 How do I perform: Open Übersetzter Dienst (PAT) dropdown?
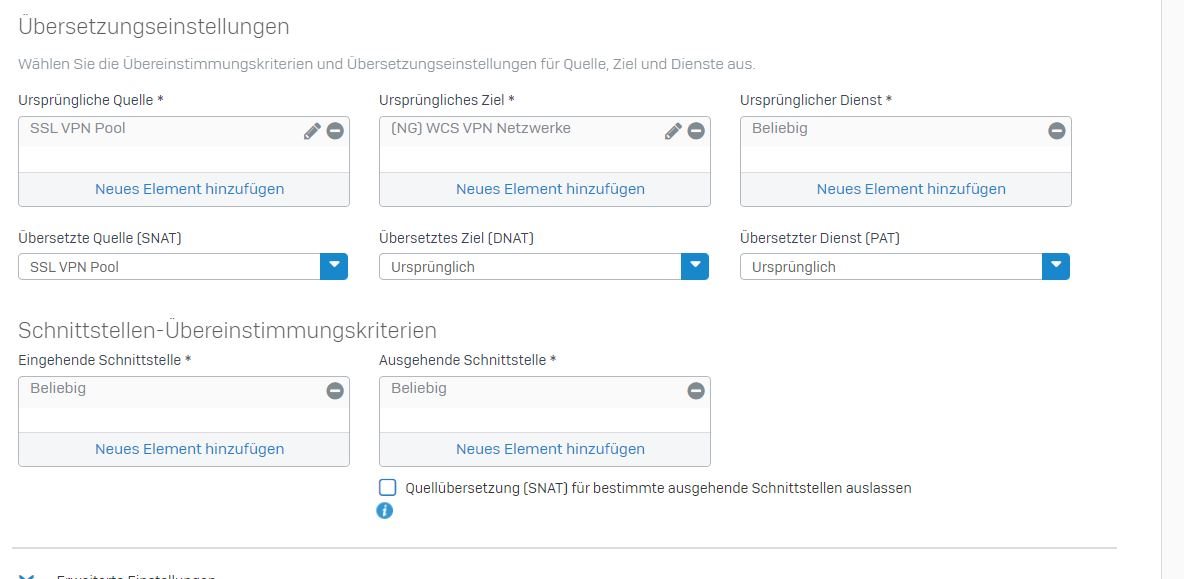pos(905,266)
